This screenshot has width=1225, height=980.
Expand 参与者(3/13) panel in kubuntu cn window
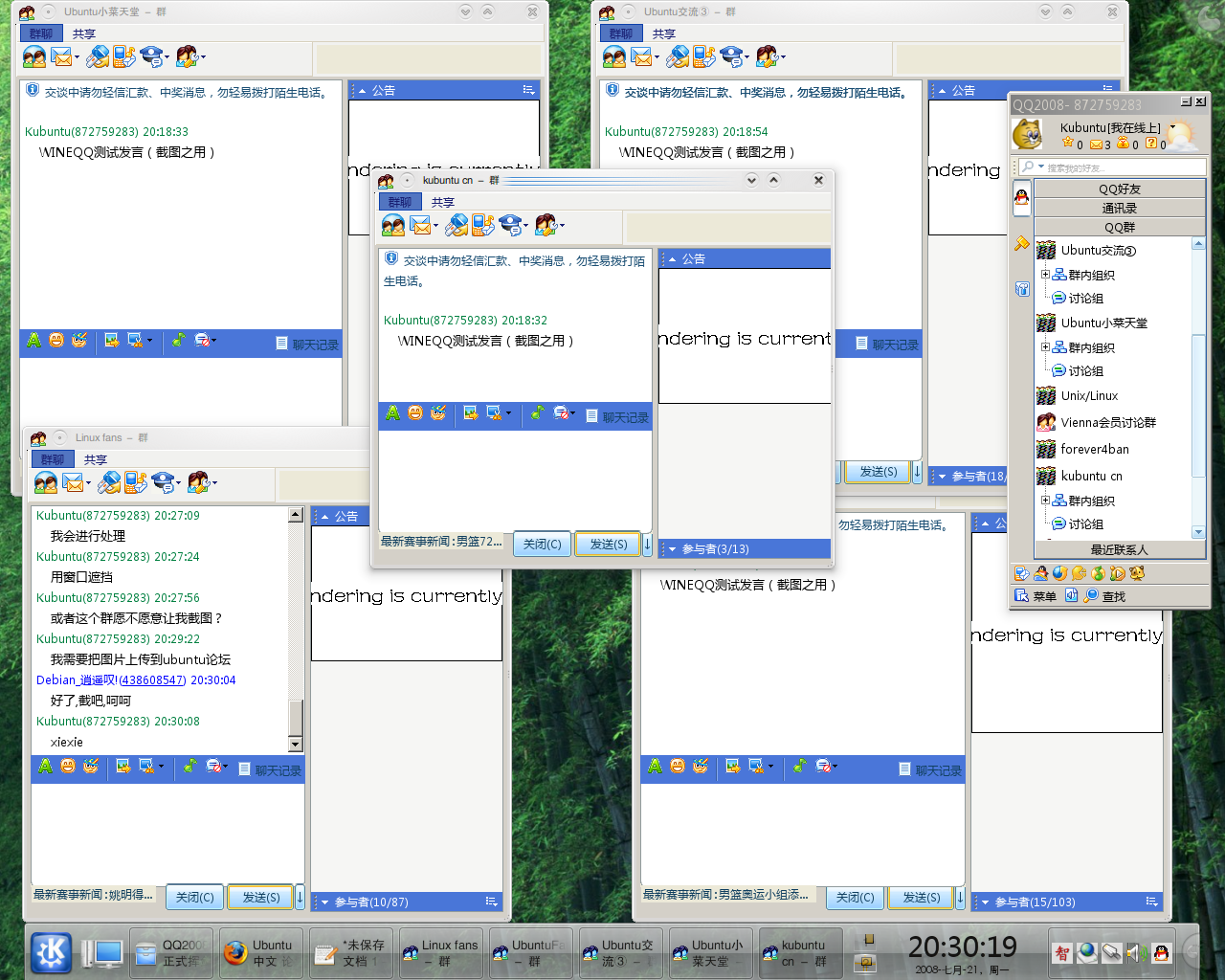click(672, 549)
